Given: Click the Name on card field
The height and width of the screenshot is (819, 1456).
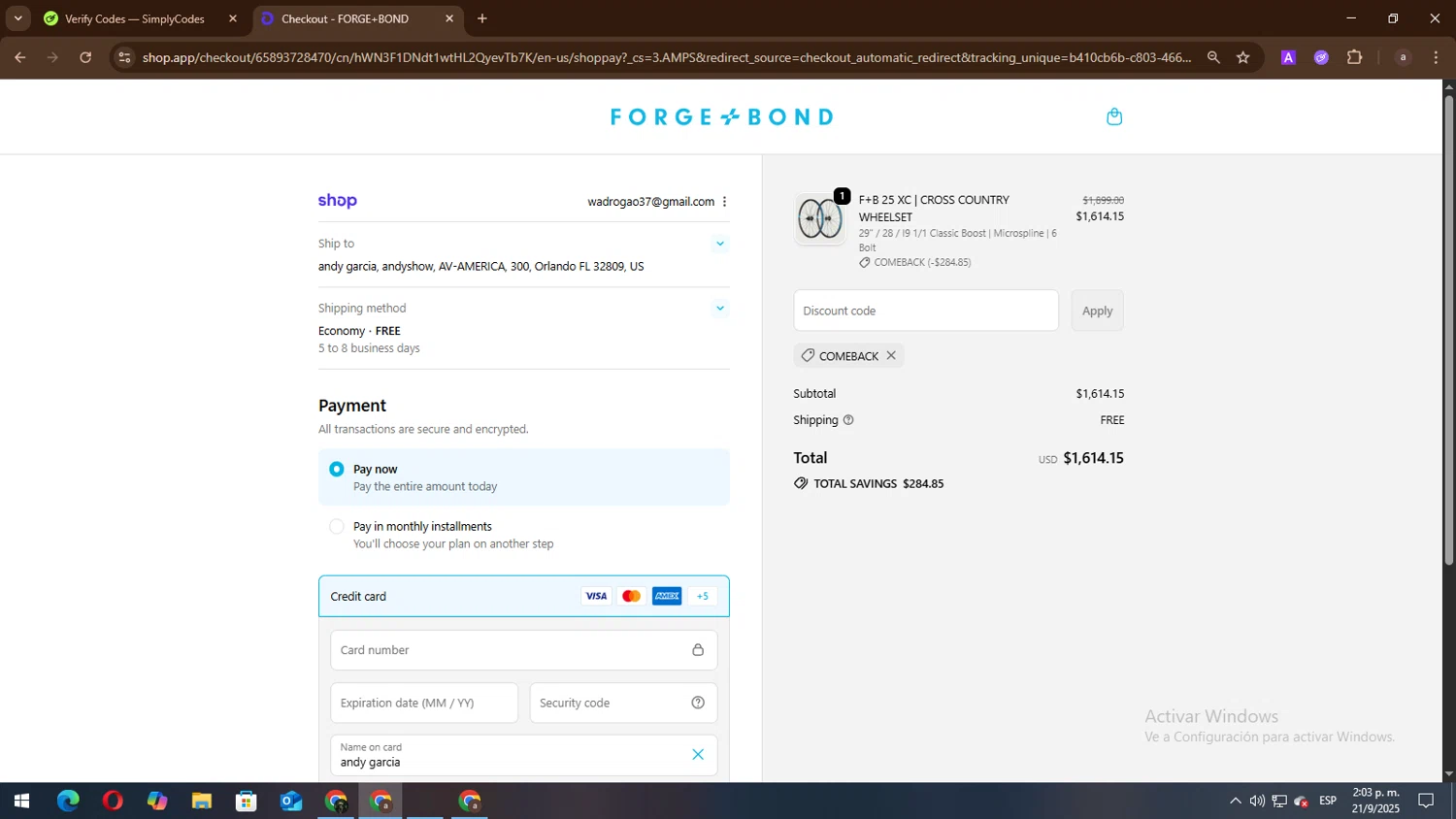Looking at the screenshot, I should (x=524, y=755).
